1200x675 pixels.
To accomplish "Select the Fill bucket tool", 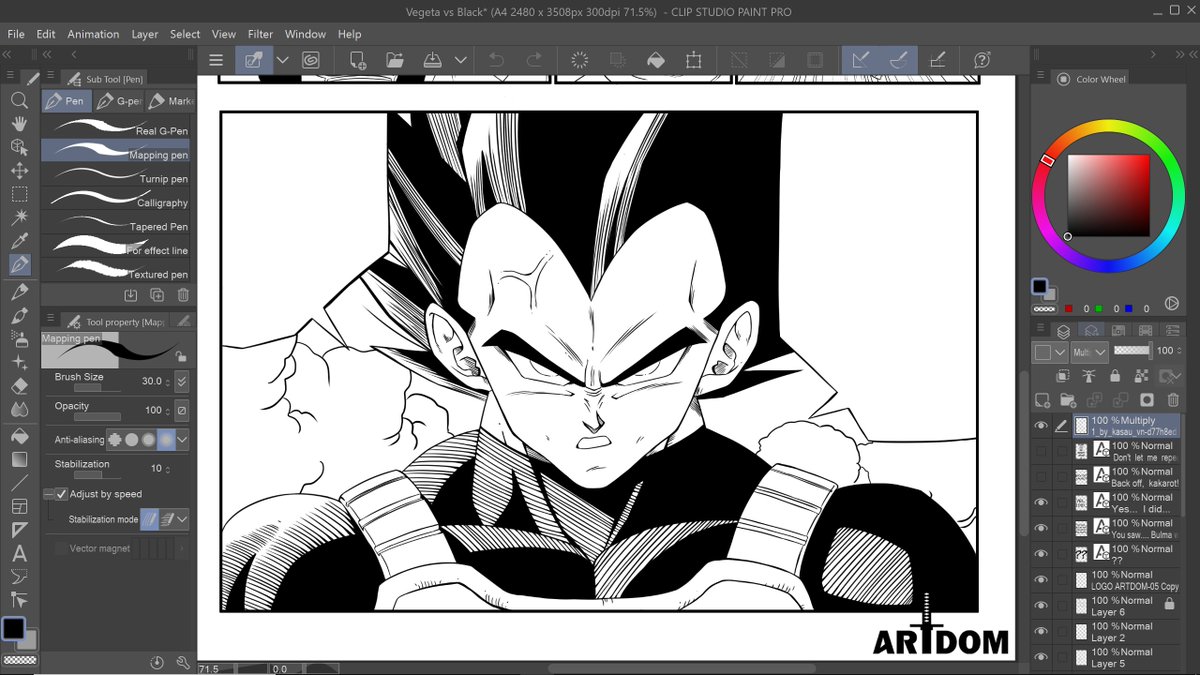I will 20,437.
